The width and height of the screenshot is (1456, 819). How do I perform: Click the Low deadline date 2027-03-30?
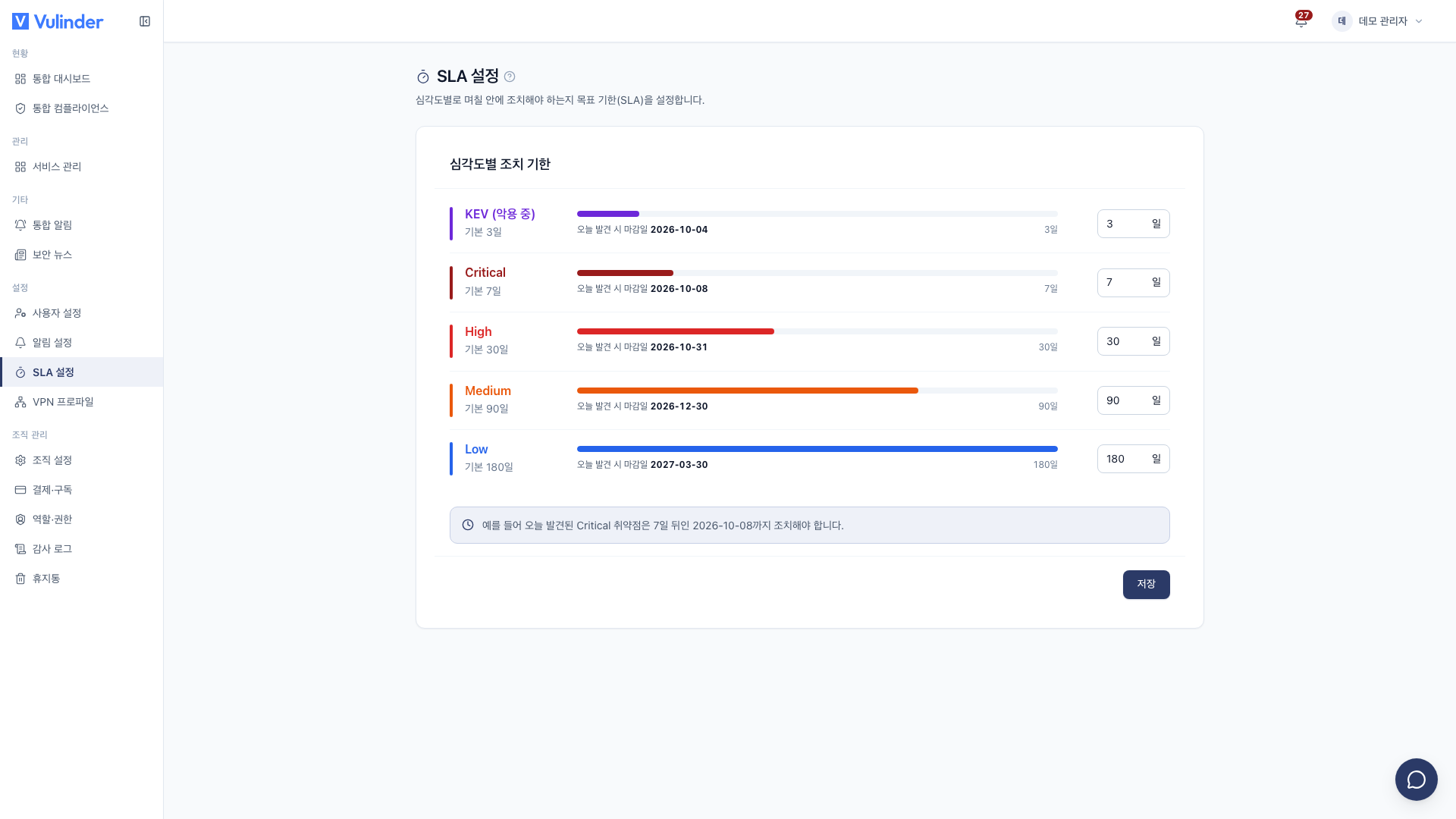(x=679, y=465)
